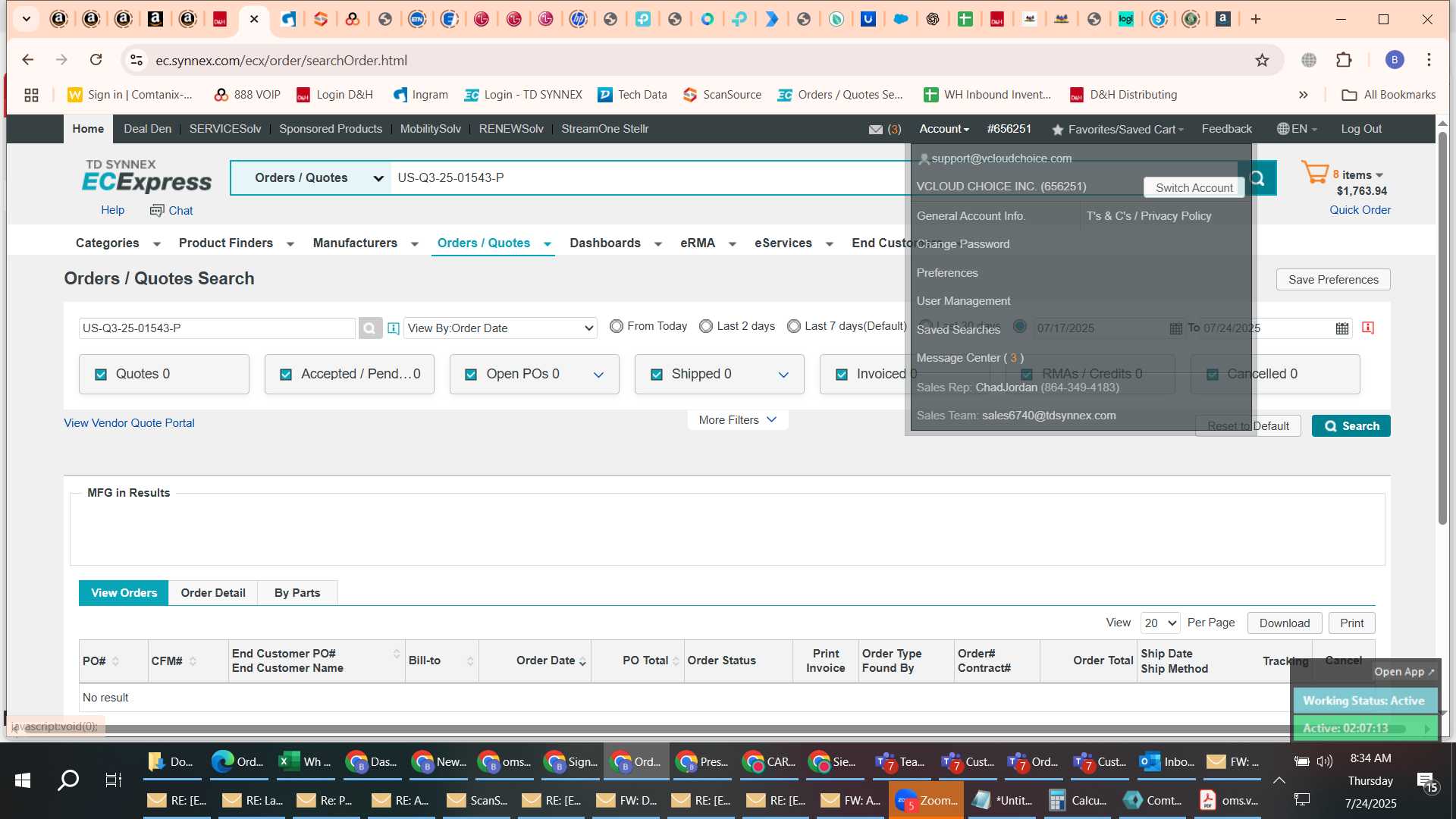
Task: Bookmark this page with the star icon
Action: [1262, 60]
